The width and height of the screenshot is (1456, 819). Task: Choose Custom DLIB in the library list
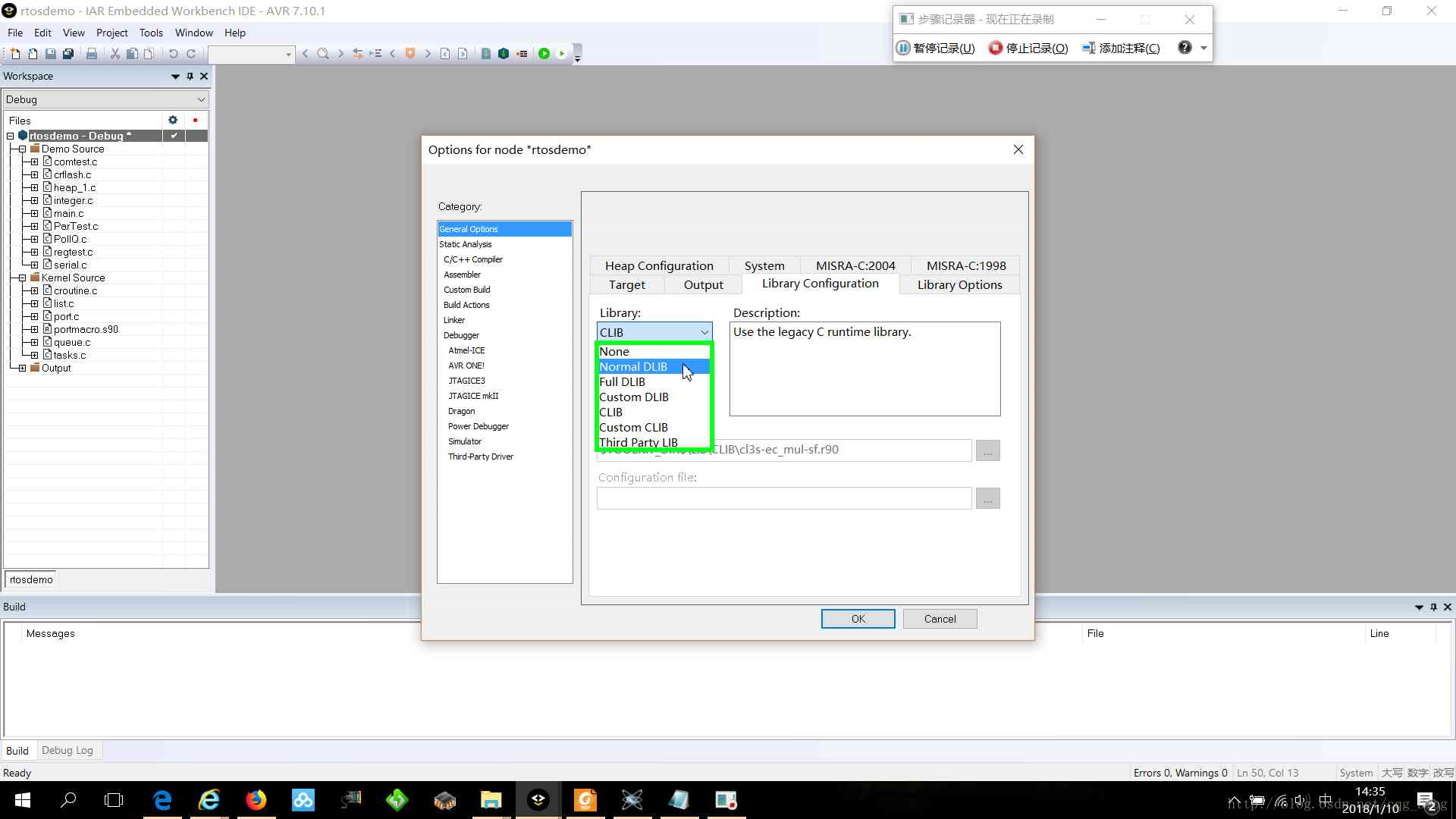(654, 397)
